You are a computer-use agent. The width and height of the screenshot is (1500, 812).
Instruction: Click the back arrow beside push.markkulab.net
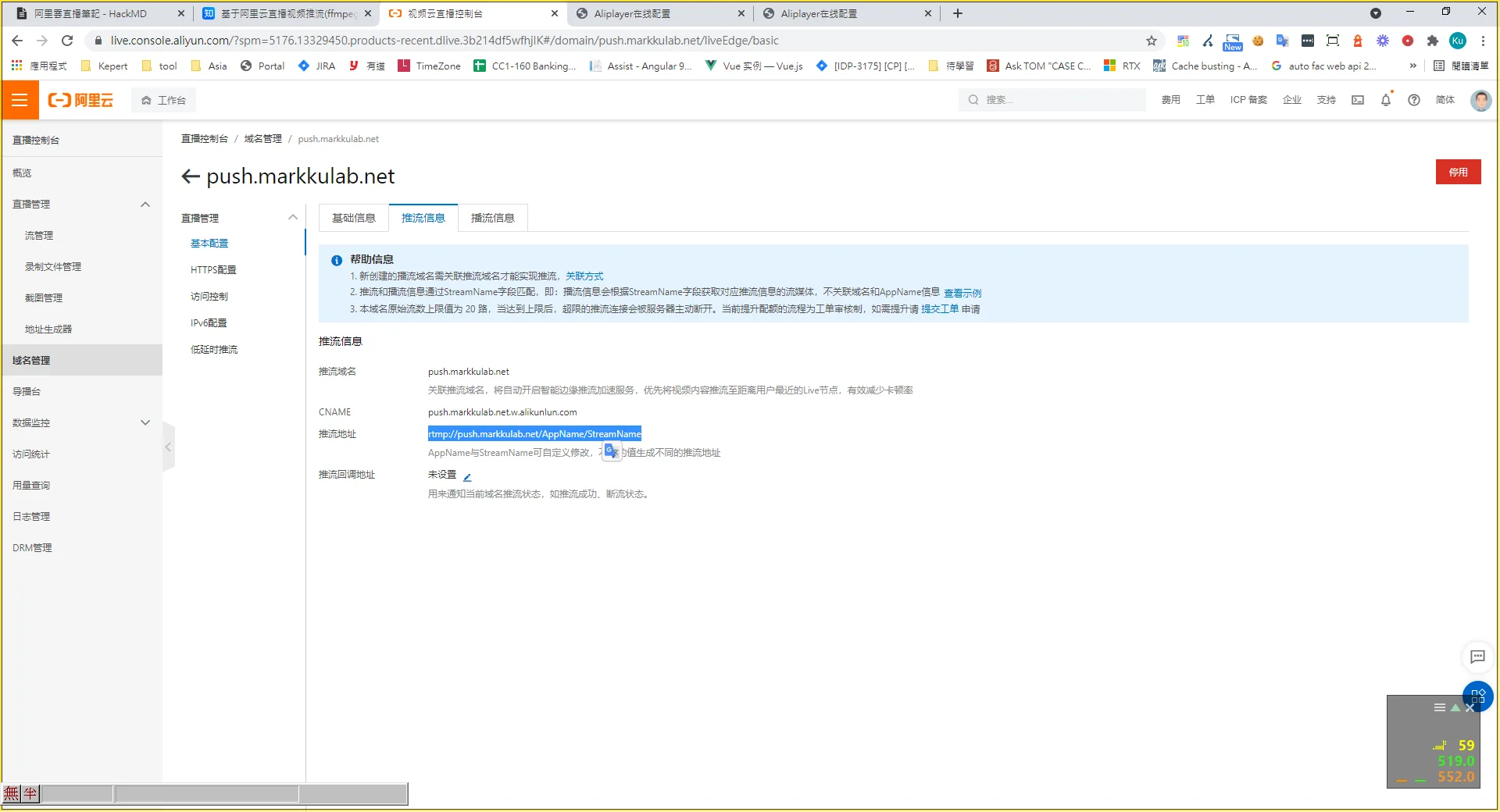[190, 176]
